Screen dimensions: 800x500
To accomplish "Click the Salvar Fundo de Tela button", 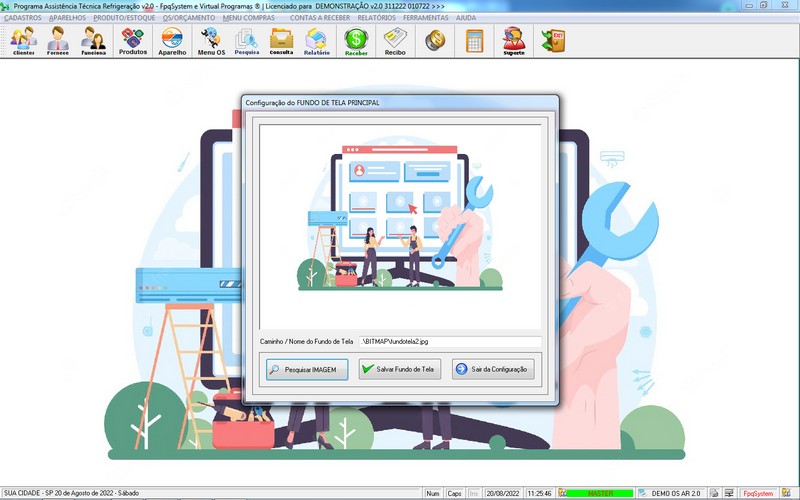I will 400,369.
